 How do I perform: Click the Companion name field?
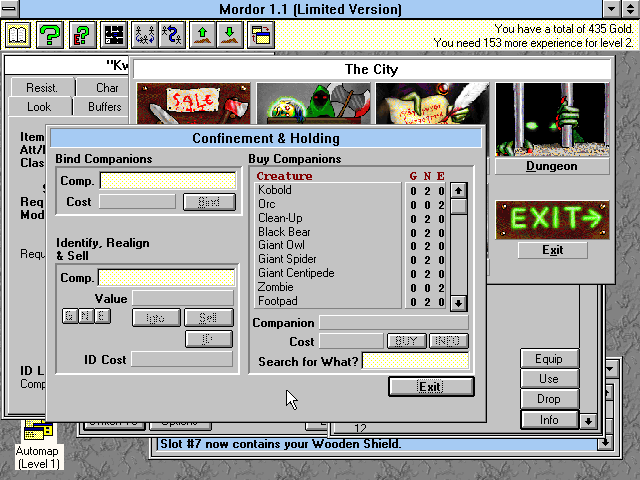(394, 322)
